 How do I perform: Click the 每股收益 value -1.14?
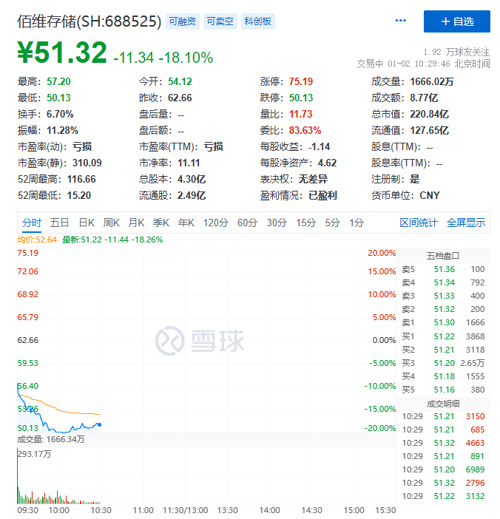click(319, 147)
